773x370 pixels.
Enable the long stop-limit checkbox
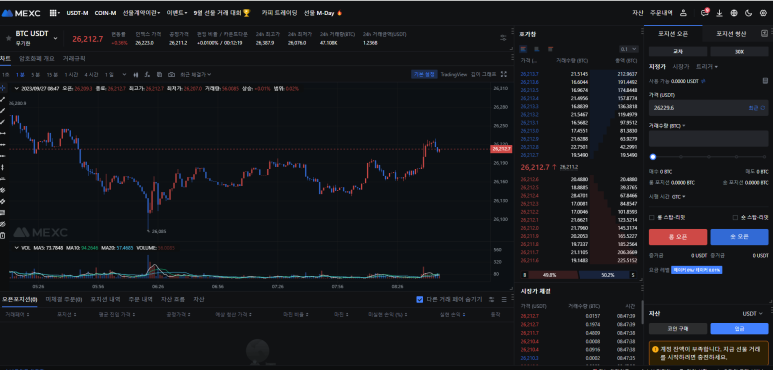pyautogui.click(x=652, y=217)
